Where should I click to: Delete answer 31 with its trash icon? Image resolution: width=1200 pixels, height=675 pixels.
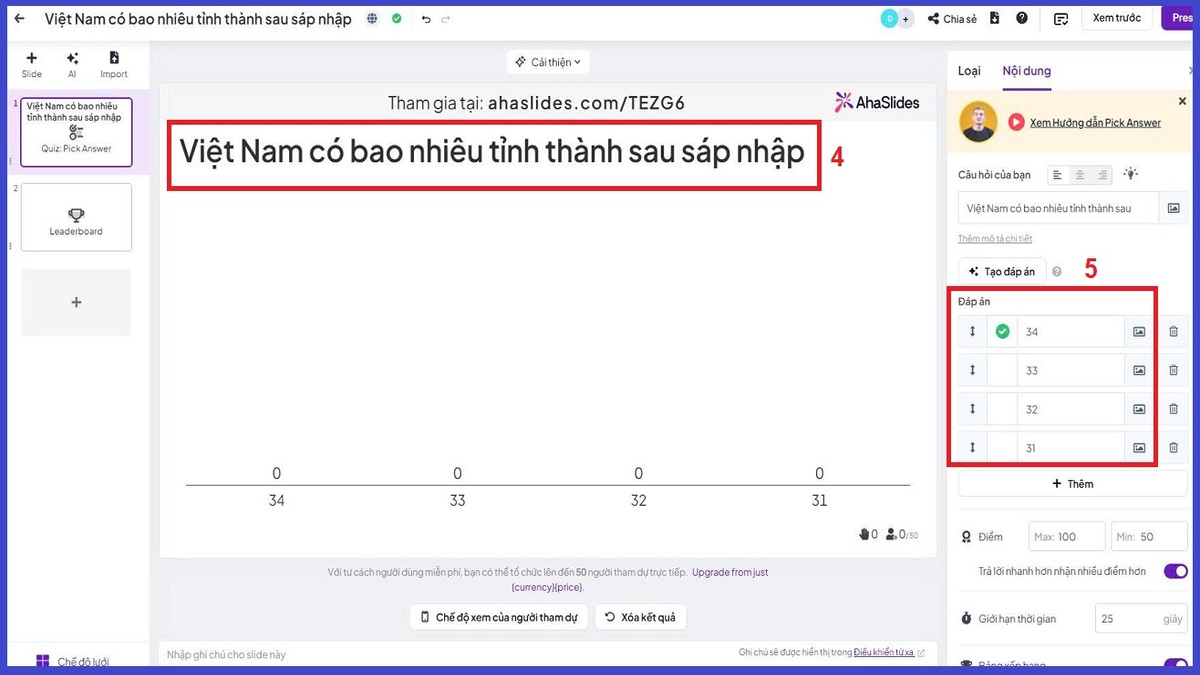click(1174, 448)
